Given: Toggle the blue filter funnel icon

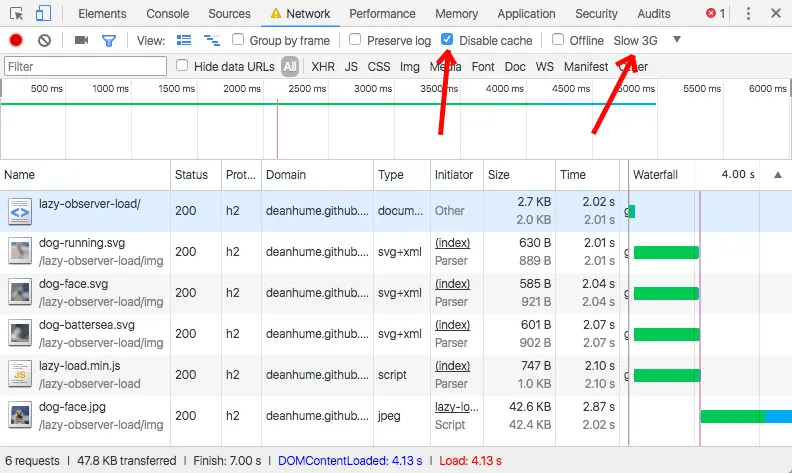Looking at the screenshot, I should click(109, 40).
